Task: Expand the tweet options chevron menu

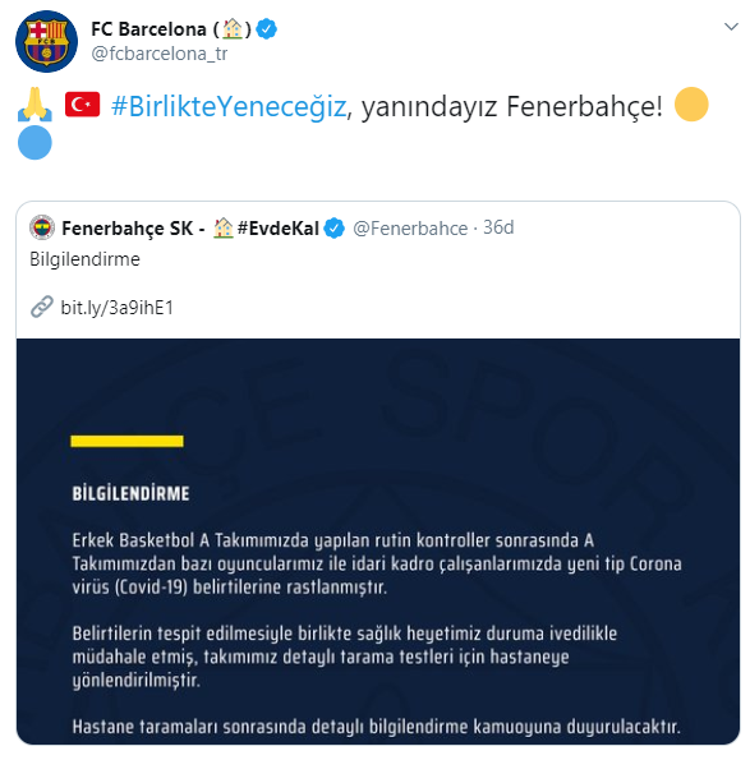Action: point(731,26)
